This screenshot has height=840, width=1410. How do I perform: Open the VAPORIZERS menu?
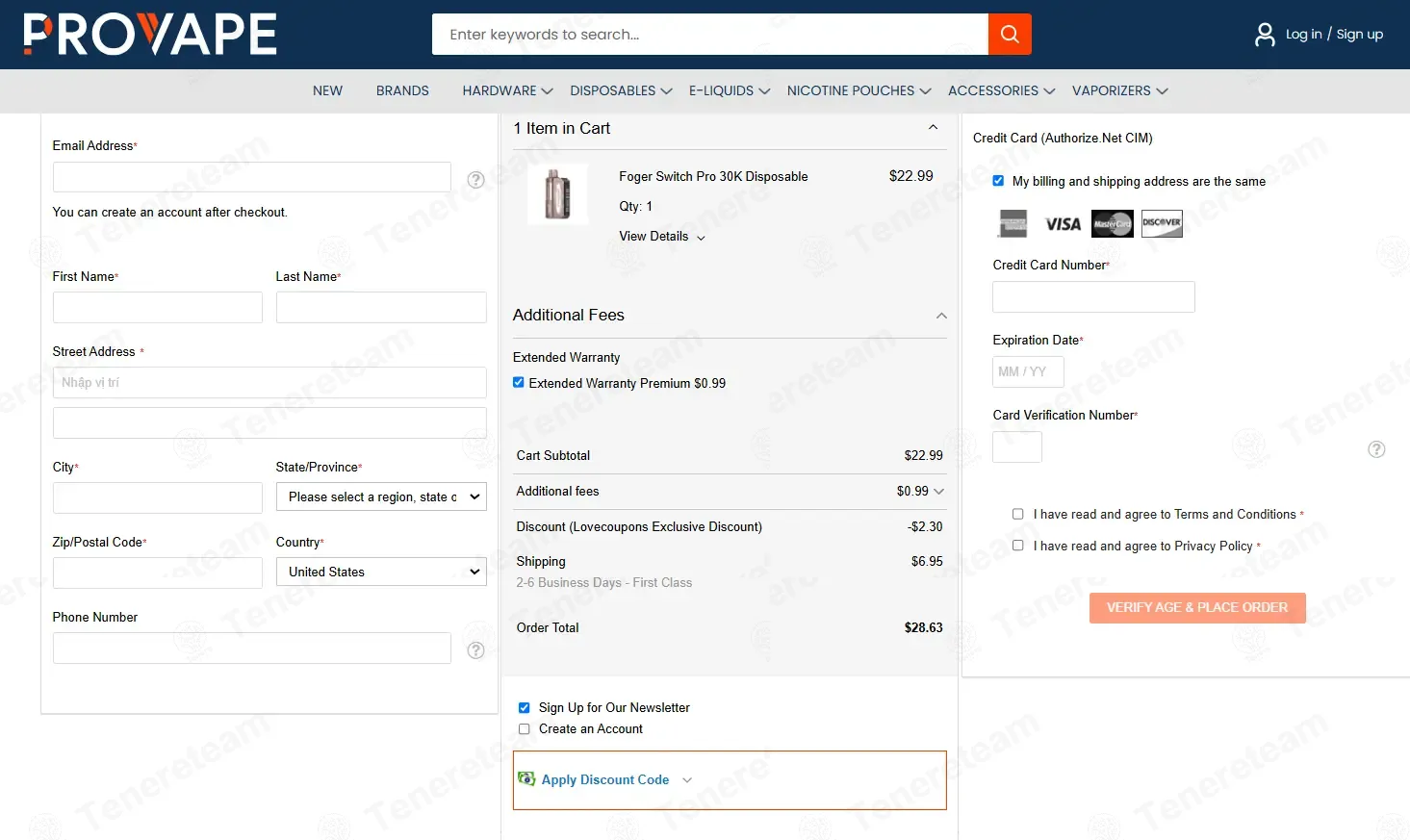click(x=1119, y=90)
